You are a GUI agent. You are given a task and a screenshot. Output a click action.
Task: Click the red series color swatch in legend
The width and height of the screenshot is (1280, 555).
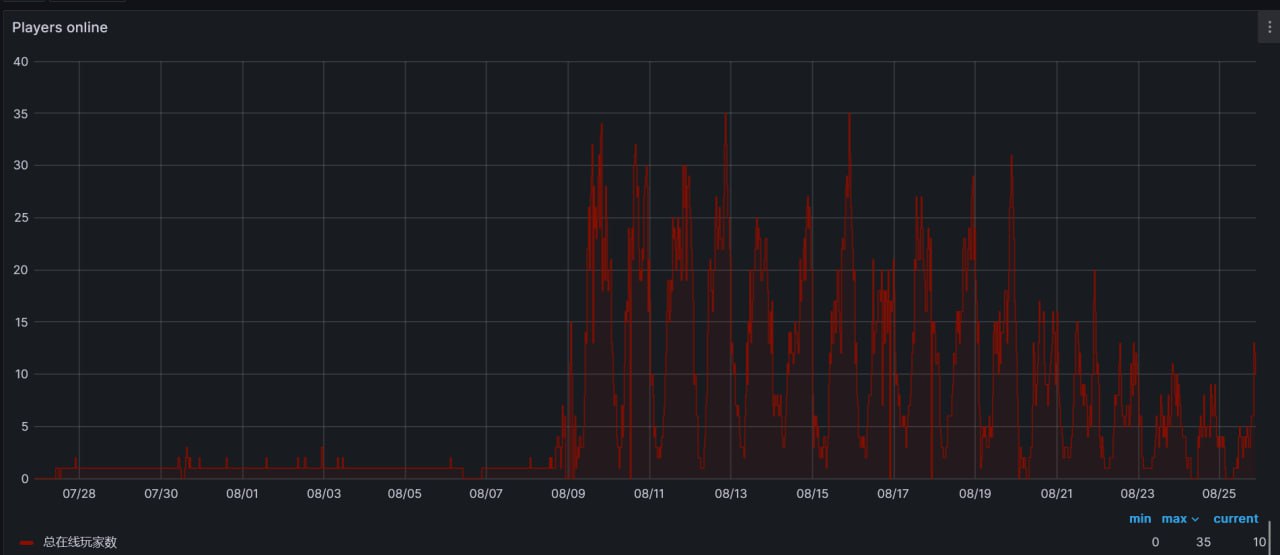pos(26,542)
